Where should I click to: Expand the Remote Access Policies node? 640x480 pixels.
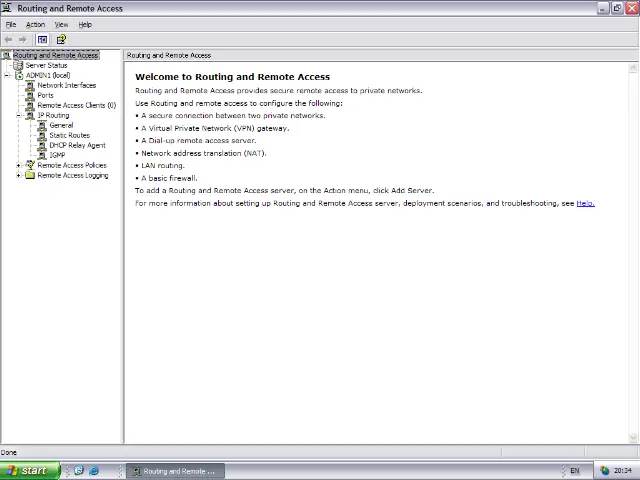[x=18, y=165]
